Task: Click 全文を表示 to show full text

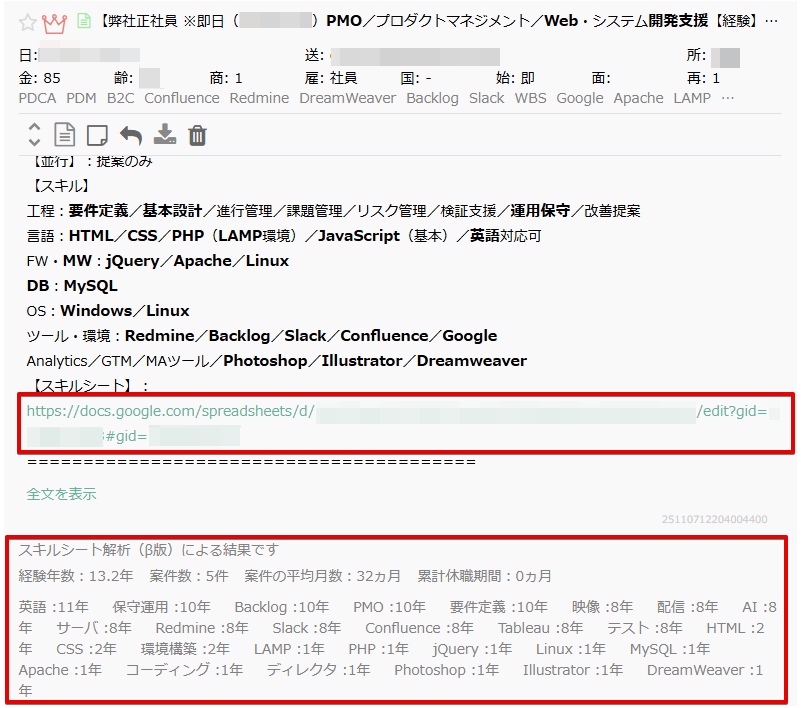Action: pos(61,494)
